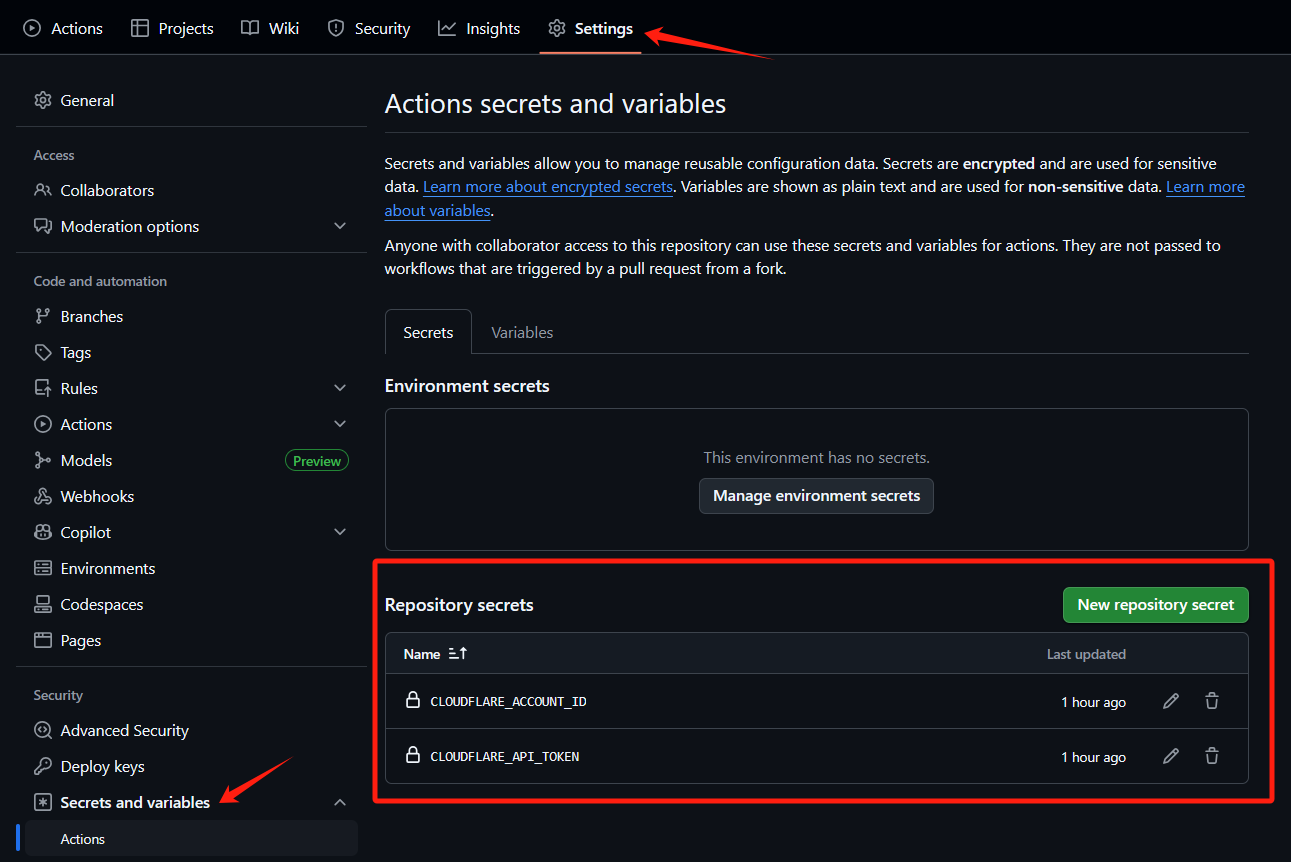This screenshot has height=862, width=1291.
Task: Switch to the Variables tab
Action: point(522,332)
